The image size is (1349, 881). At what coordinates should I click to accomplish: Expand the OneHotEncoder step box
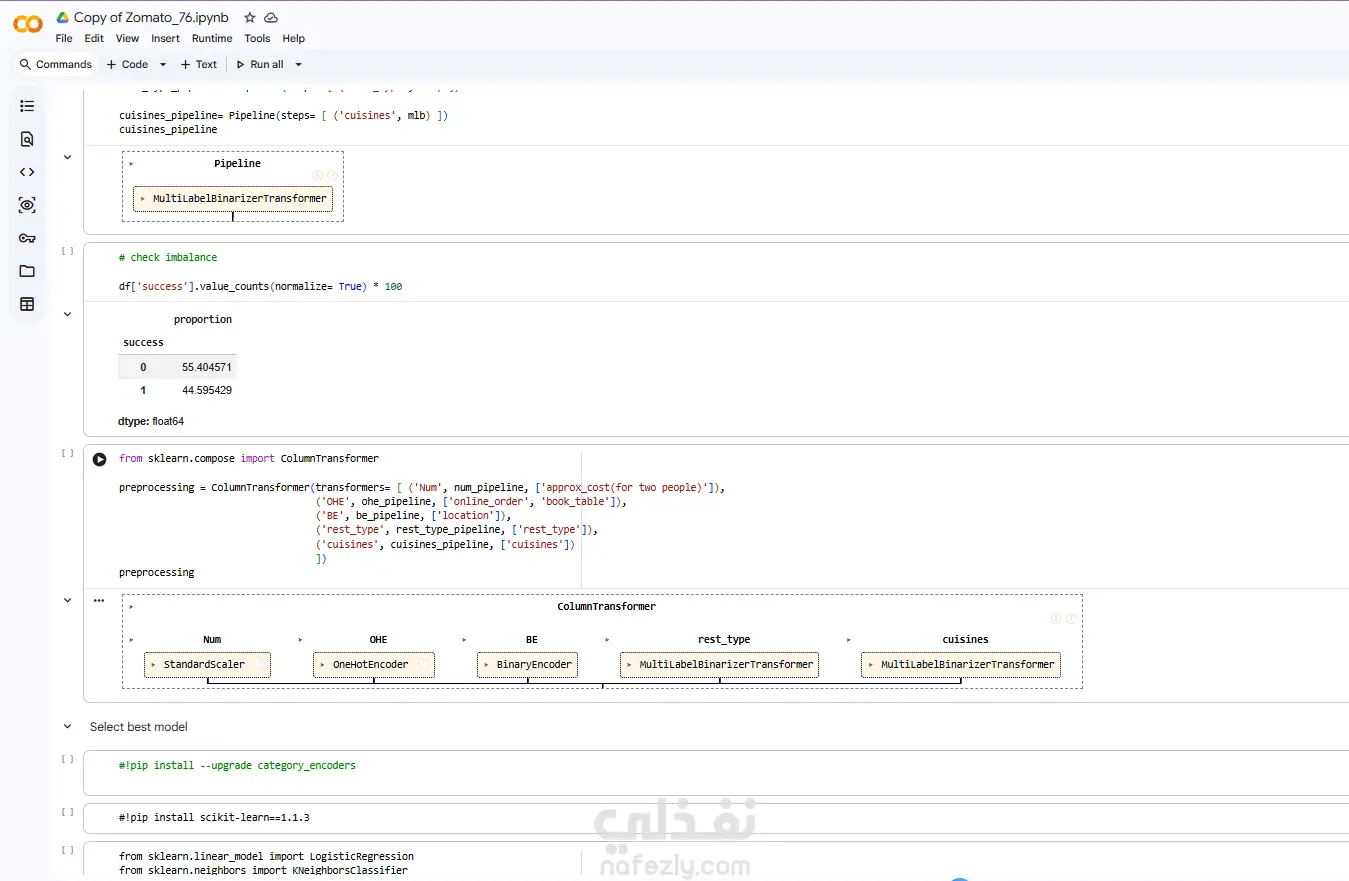[x=374, y=664]
